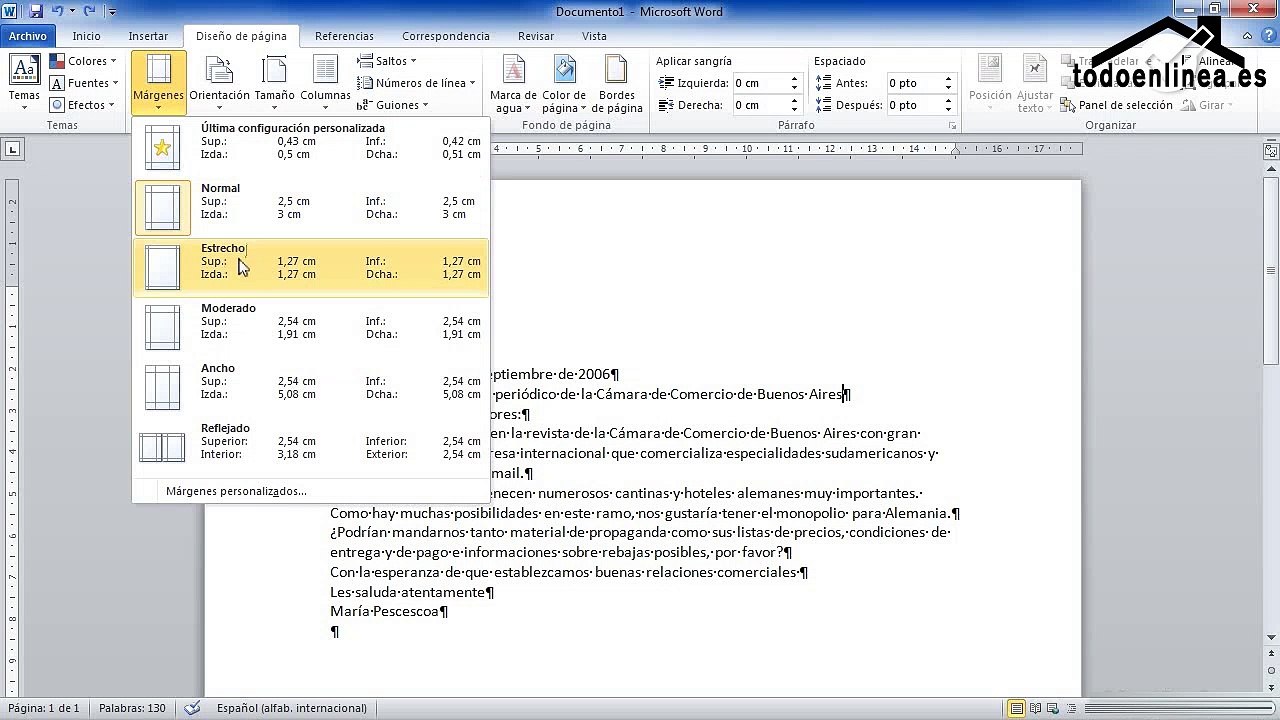
Task: Apply Última configuración personalizada margins
Action: [x=311, y=147]
